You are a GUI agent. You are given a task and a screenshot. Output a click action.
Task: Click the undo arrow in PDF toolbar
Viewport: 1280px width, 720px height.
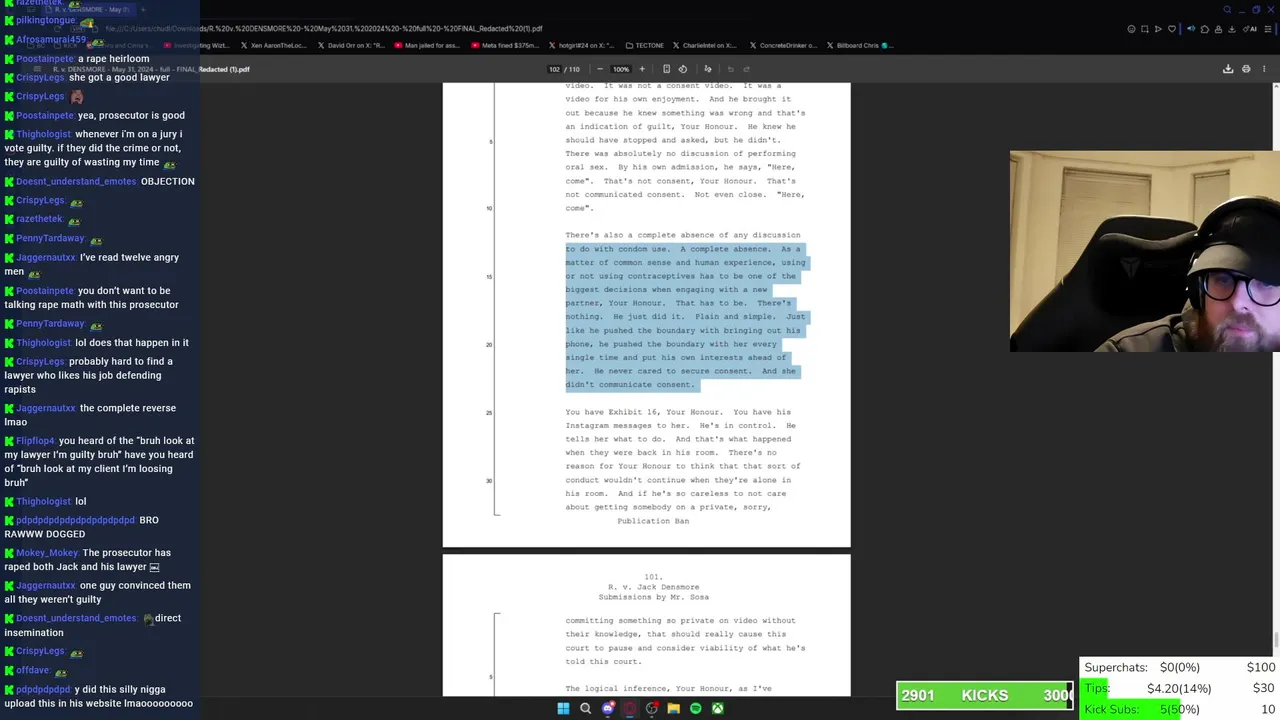730,69
